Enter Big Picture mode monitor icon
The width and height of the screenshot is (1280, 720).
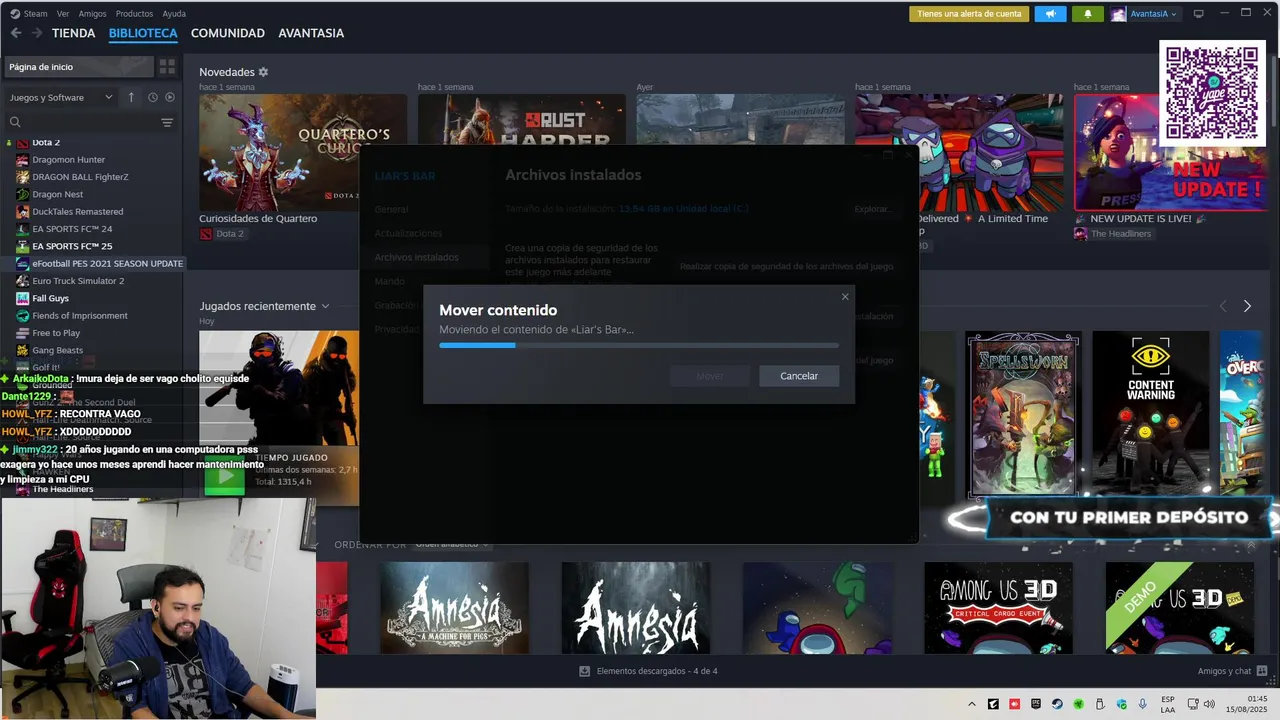[1199, 14]
